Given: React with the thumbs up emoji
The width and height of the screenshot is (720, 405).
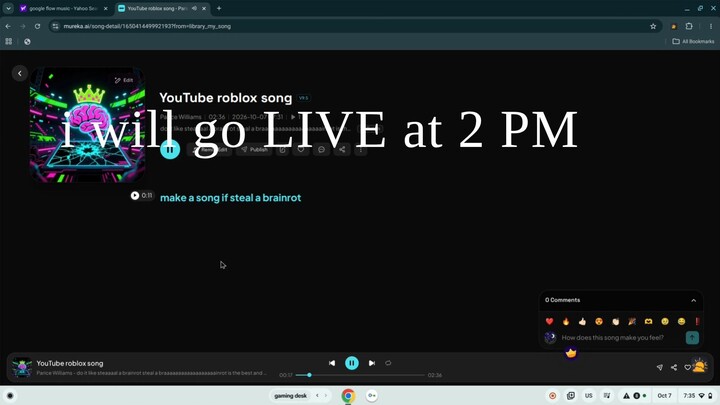Looking at the screenshot, I should [582, 321].
